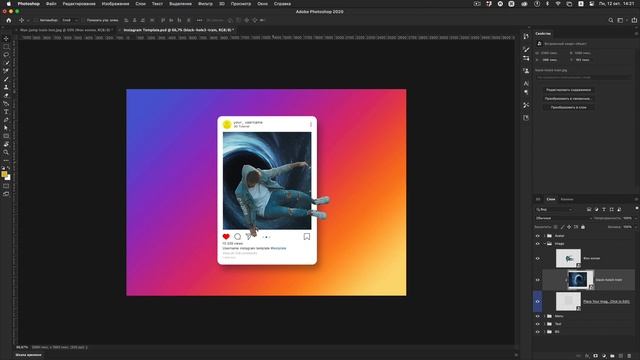This screenshot has width=640, height=360.
Task: Select the Horizontal Type tool
Action: click(6, 112)
